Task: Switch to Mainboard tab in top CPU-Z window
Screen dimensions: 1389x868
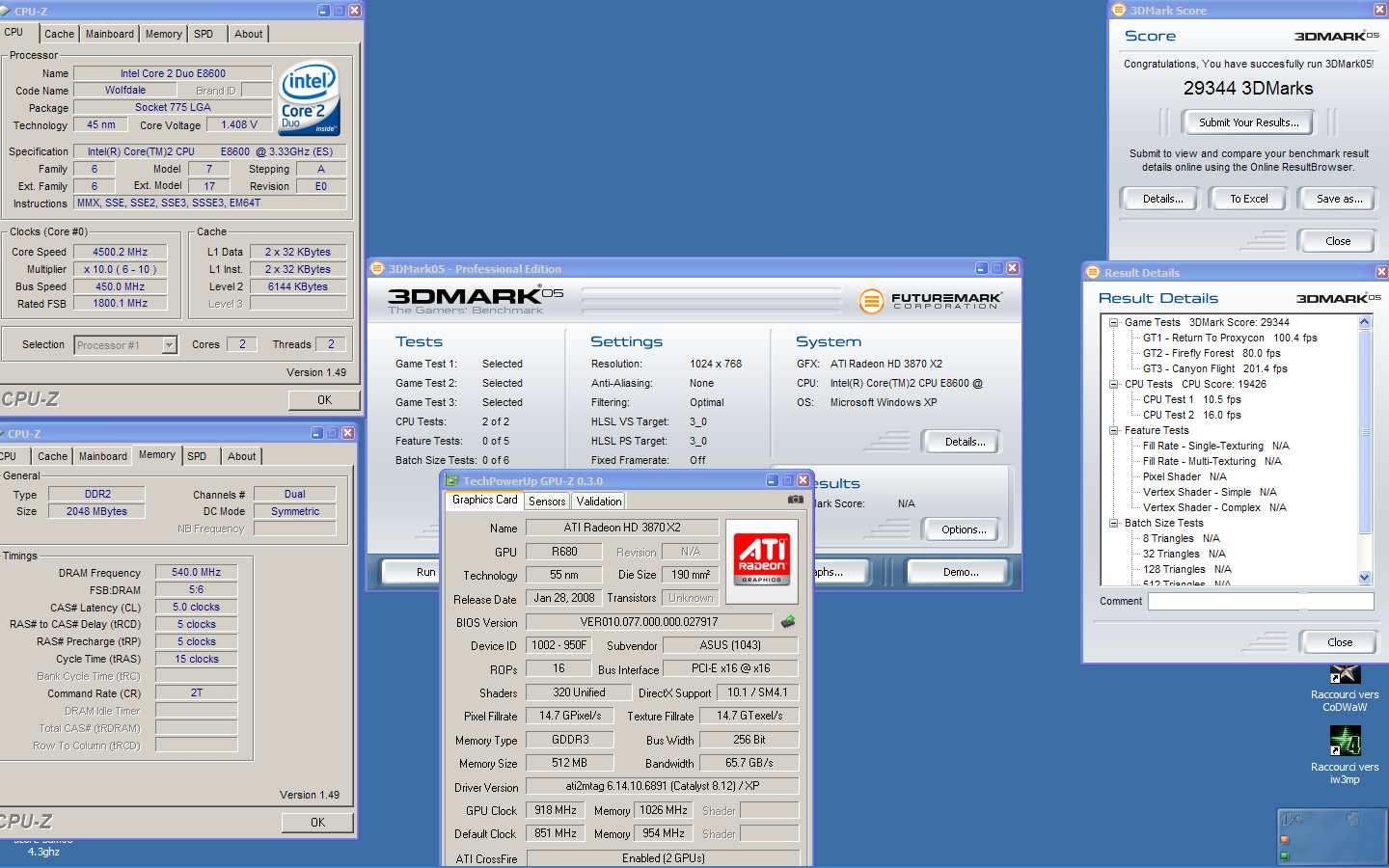Action: tap(110, 34)
